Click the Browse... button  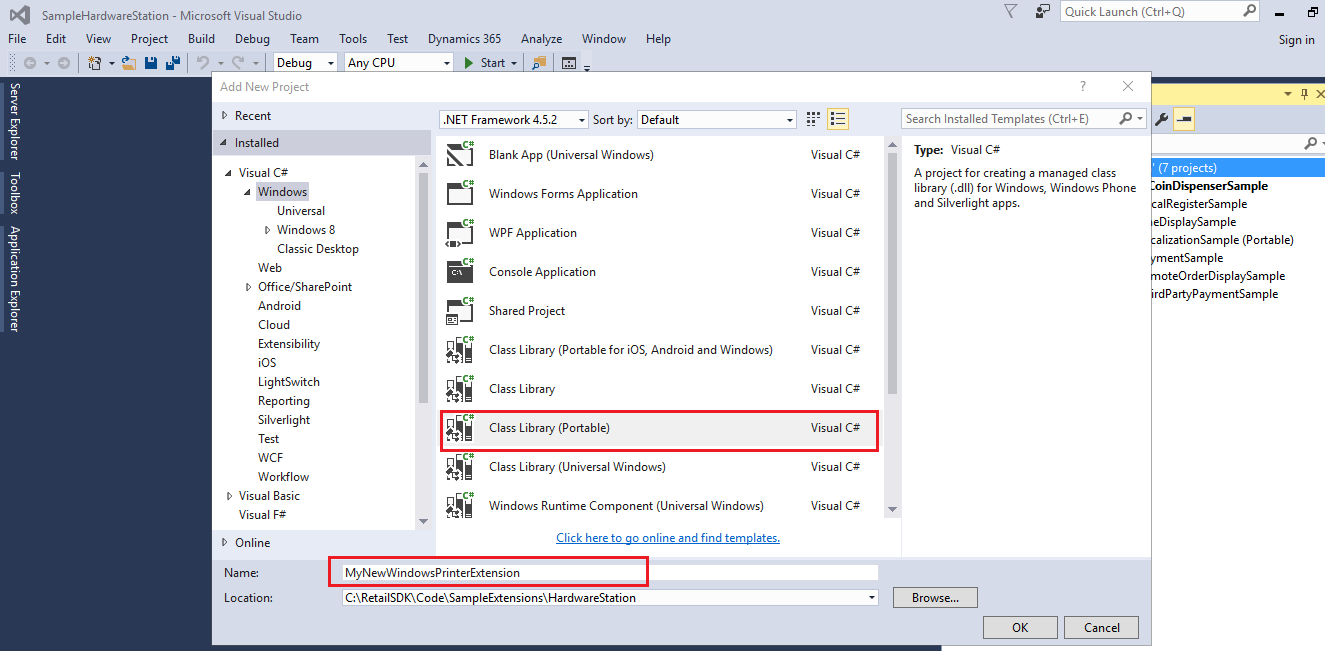click(936, 598)
